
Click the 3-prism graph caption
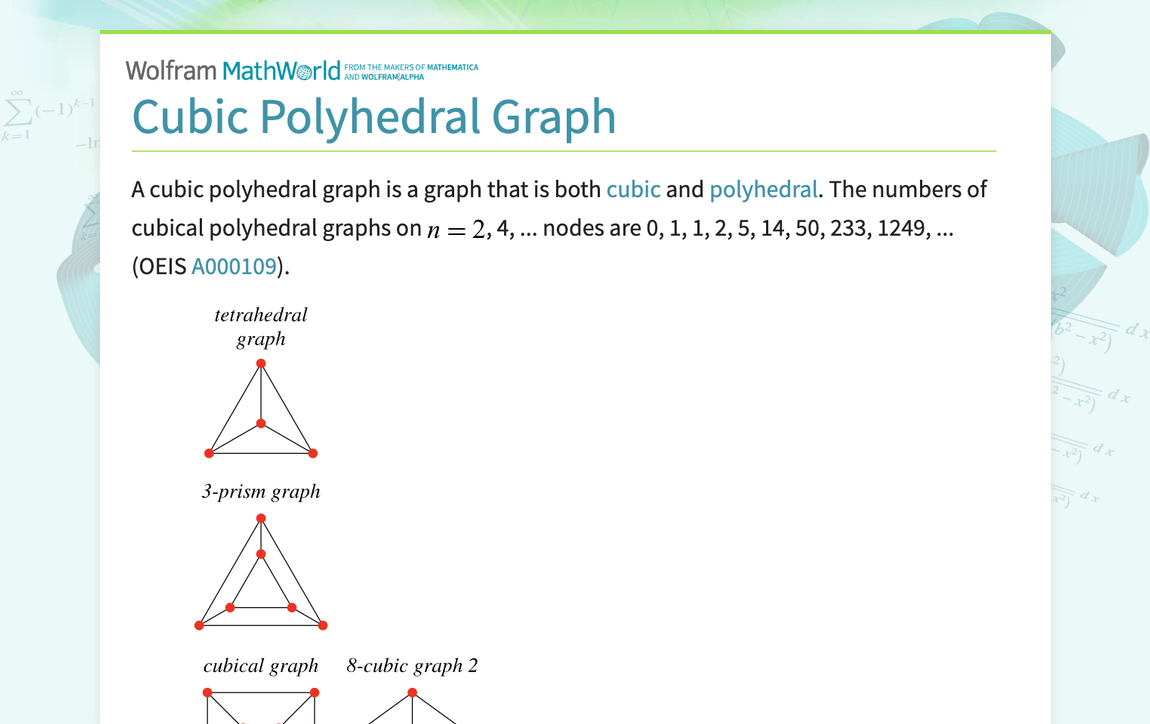pos(260,491)
